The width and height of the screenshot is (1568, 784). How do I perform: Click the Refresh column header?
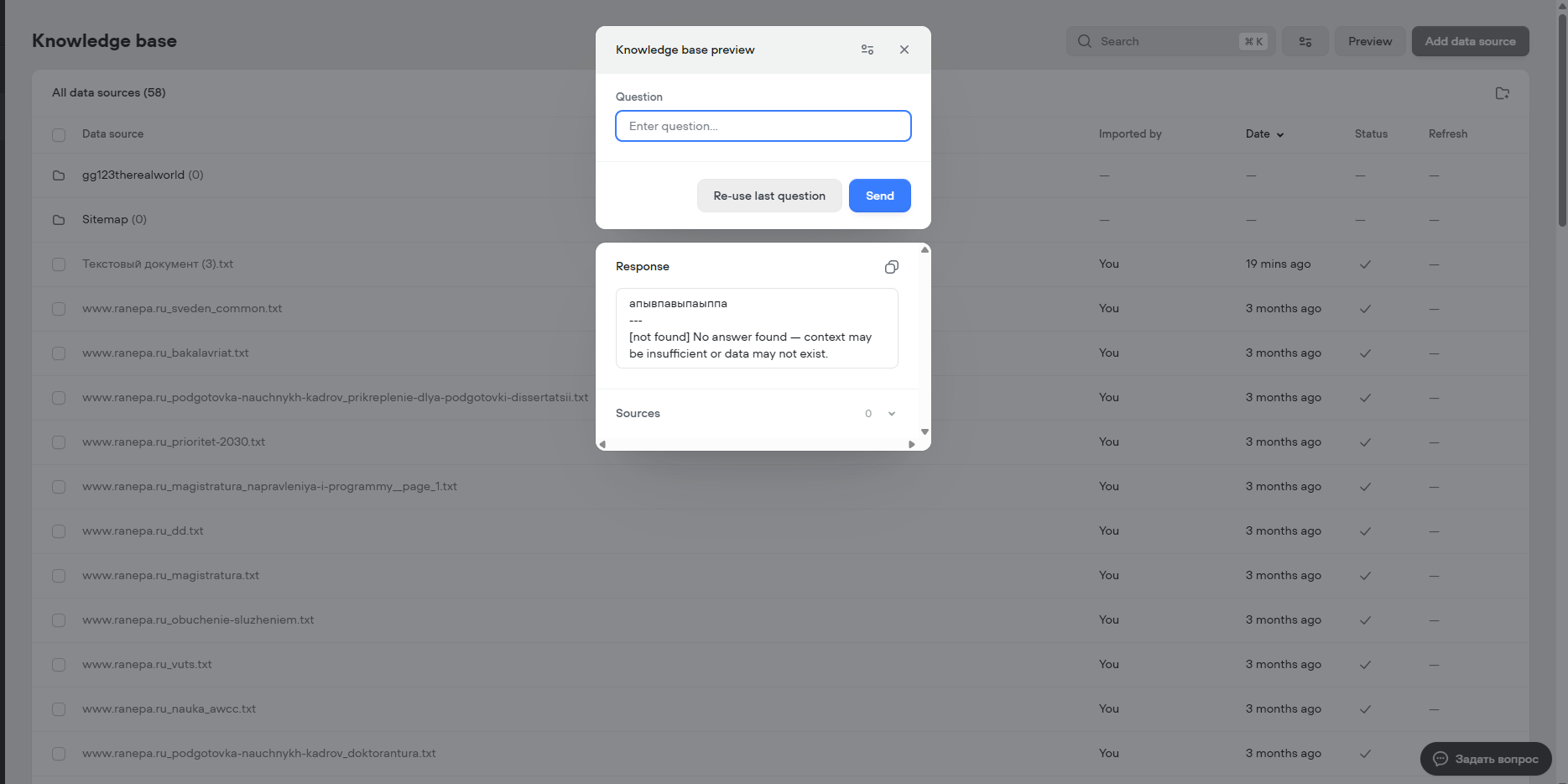click(1448, 134)
